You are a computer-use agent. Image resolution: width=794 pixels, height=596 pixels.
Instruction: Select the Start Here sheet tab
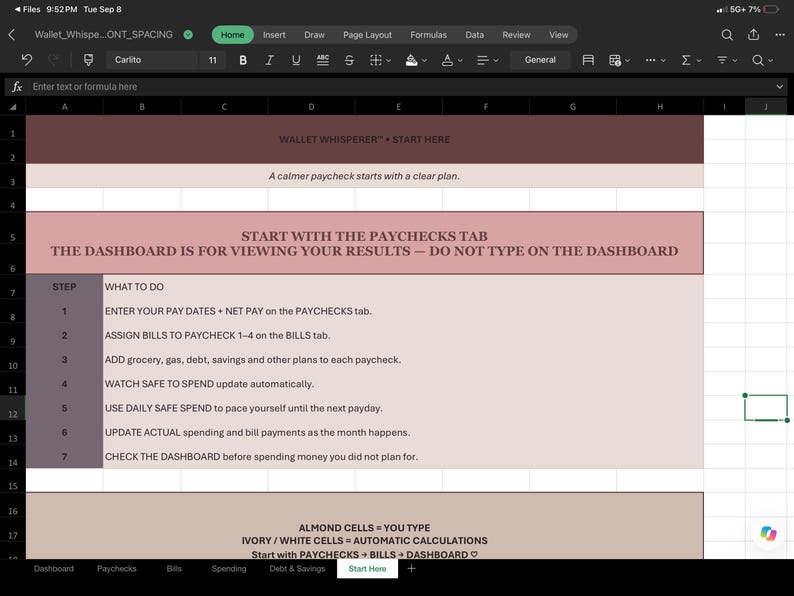click(x=367, y=569)
